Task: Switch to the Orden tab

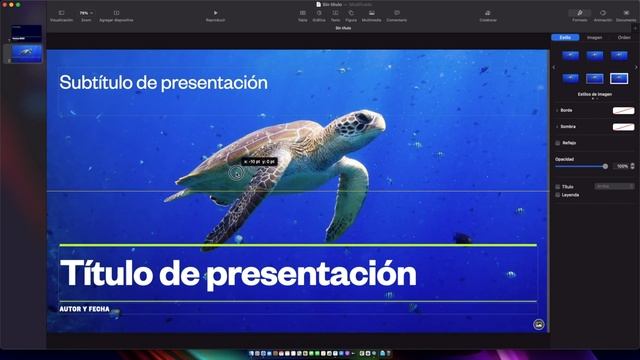Action: pyautogui.click(x=624, y=38)
